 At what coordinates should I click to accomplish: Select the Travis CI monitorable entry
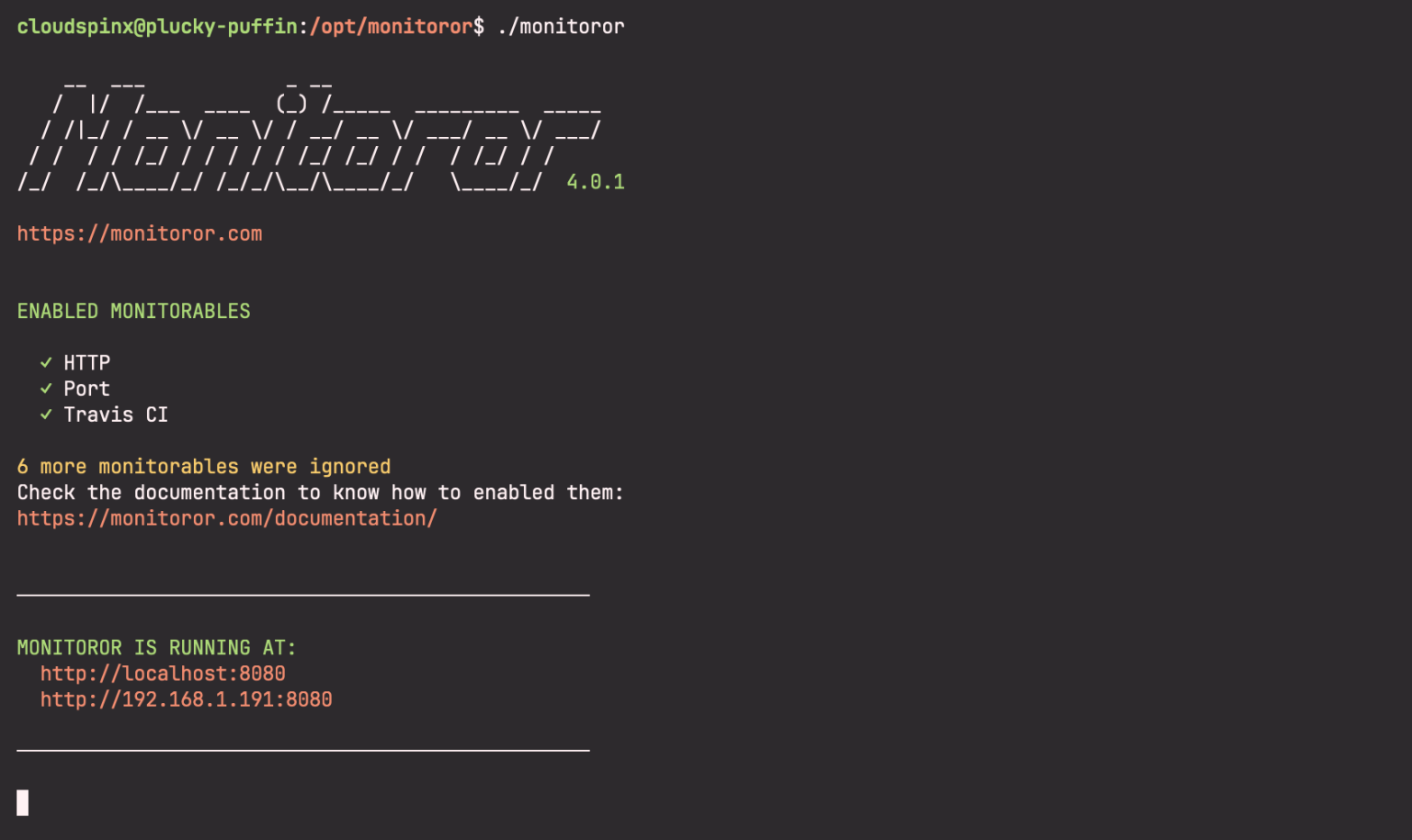tap(116, 414)
